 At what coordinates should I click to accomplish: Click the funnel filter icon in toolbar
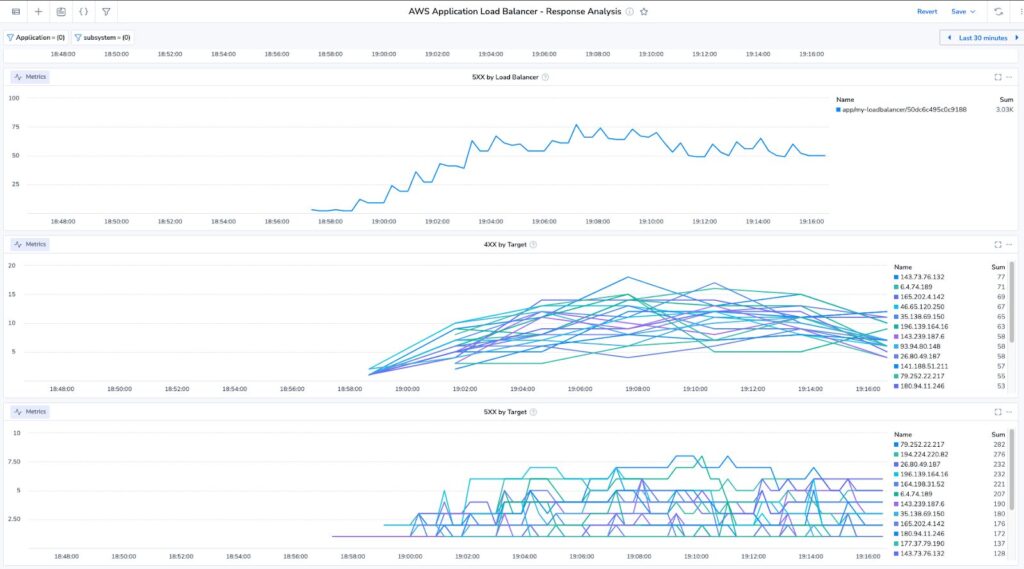[106, 12]
